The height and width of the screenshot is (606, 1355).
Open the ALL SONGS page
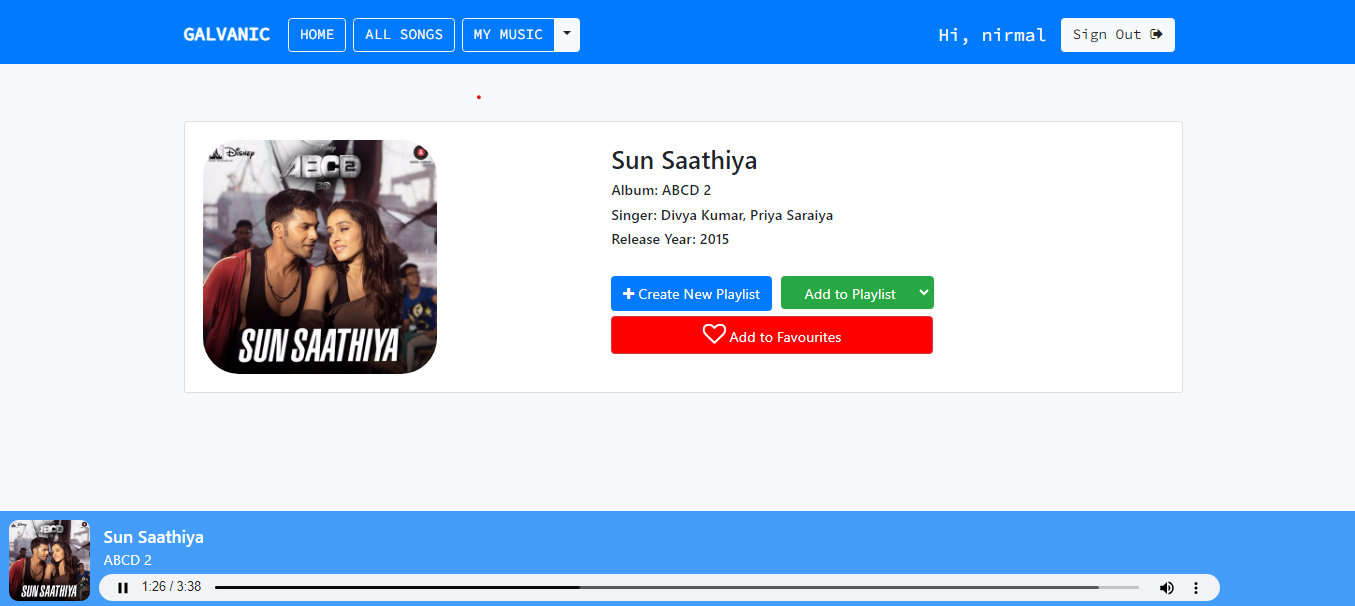tap(404, 35)
